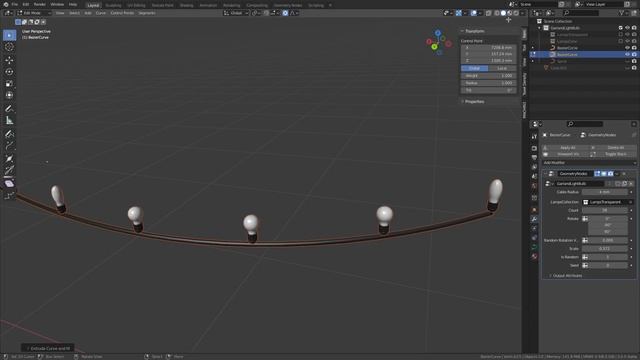Open the Edit Mode dropdown
Screen dimensions: 640x360
(34, 13)
